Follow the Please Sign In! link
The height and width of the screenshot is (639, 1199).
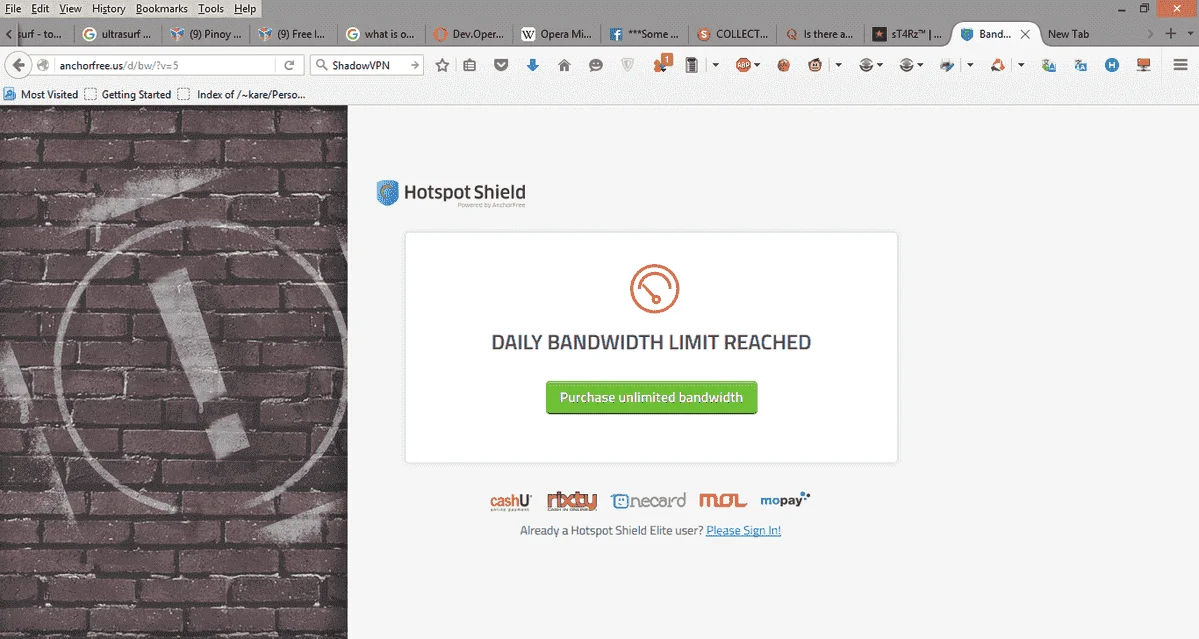click(x=743, y=530)
